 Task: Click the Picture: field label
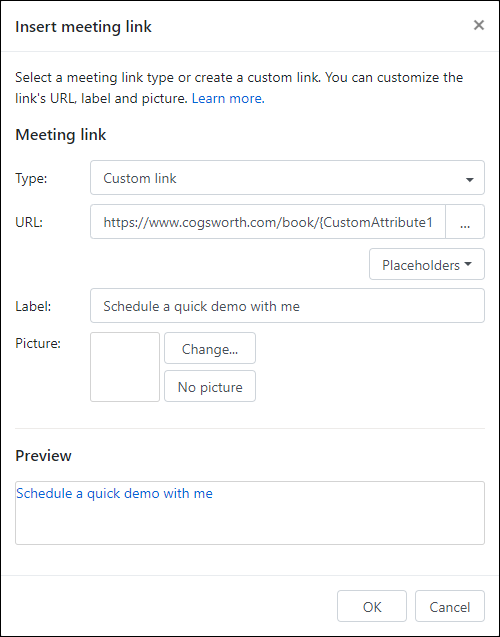[x=38, y=343]
